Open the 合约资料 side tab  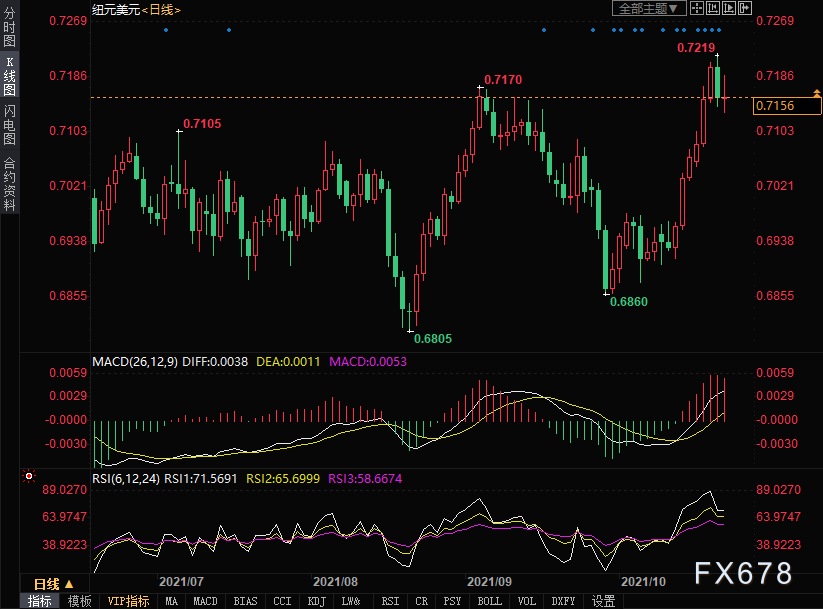(x=9, y=183)
